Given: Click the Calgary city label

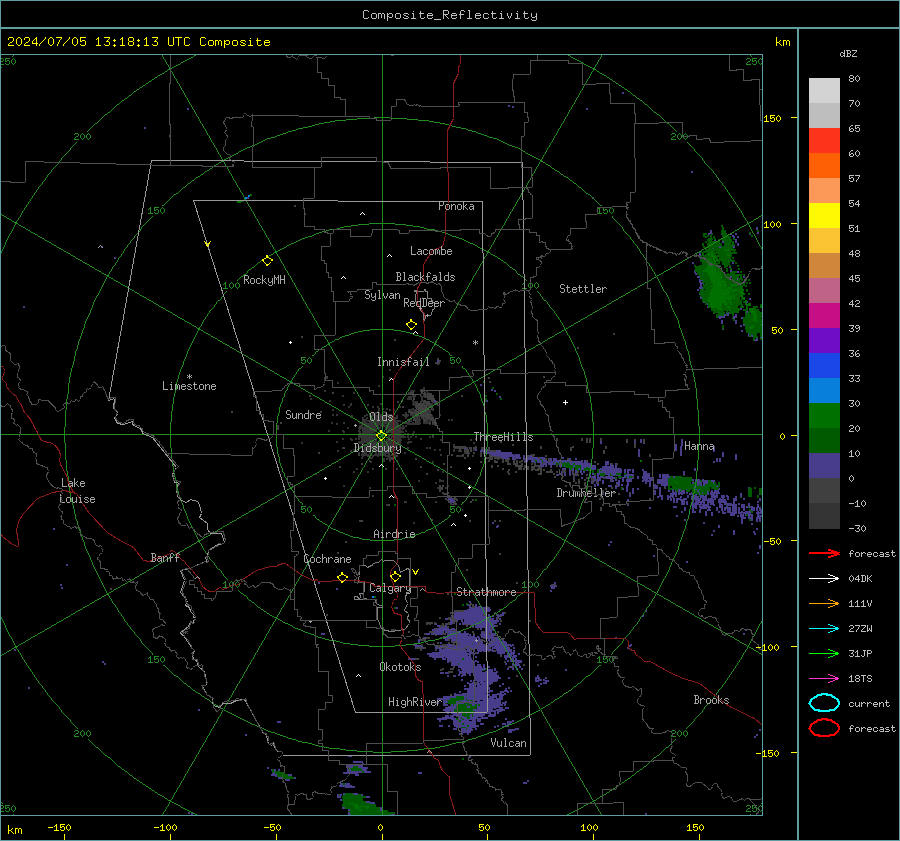Looking at the screenshot, I should coord(390,588).
